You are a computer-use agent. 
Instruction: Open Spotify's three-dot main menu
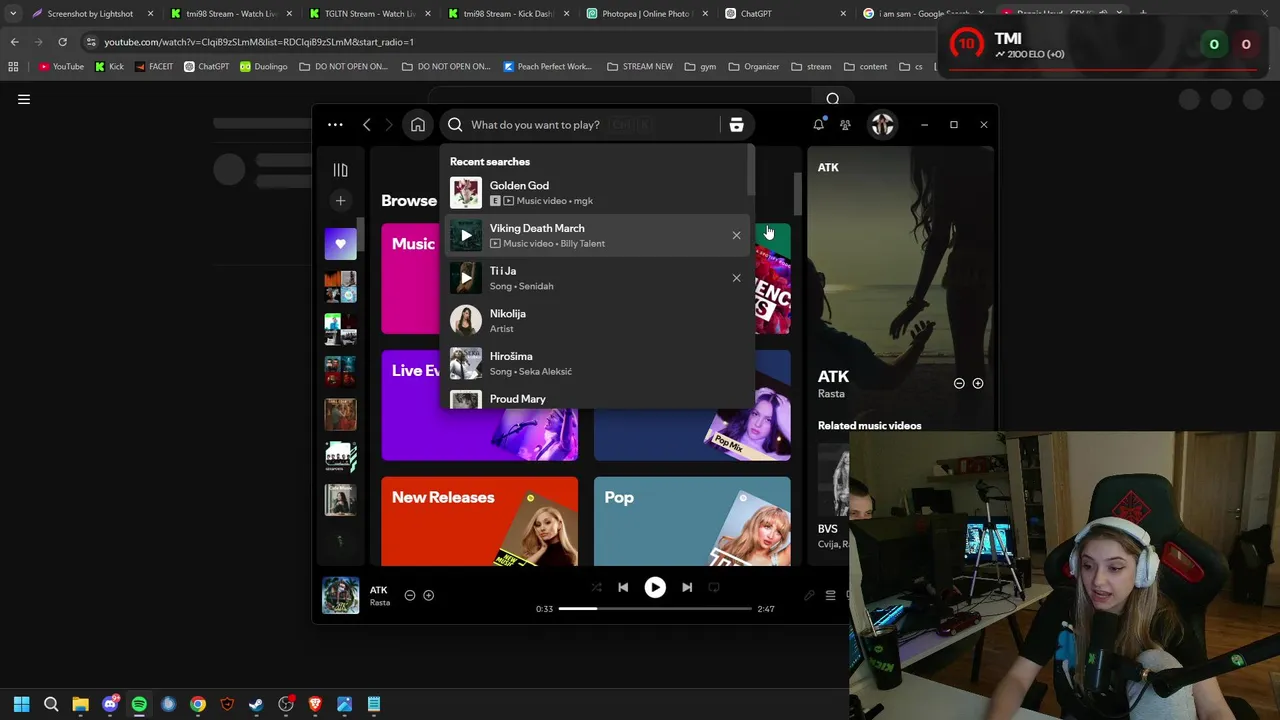[335, 125]
